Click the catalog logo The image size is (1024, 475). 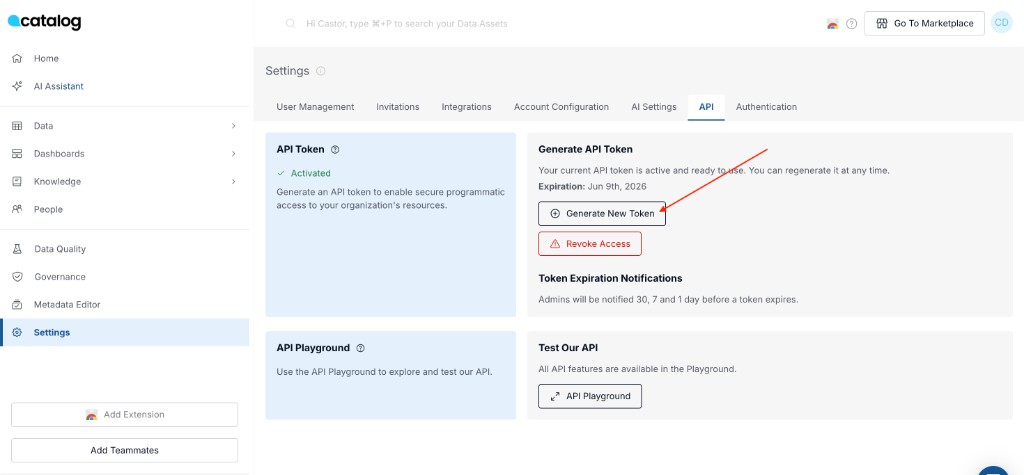(44, 22)
